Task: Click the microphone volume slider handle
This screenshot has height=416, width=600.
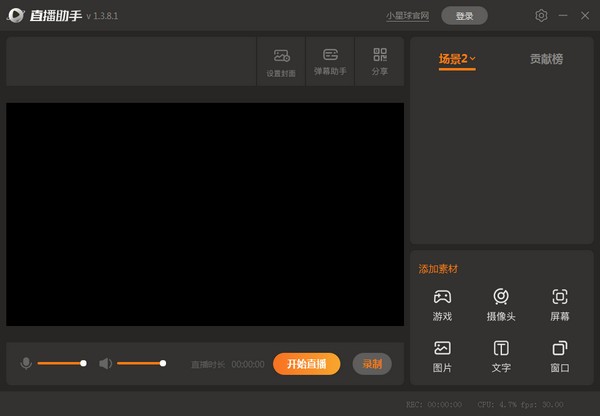Action: tap(83, 363)
